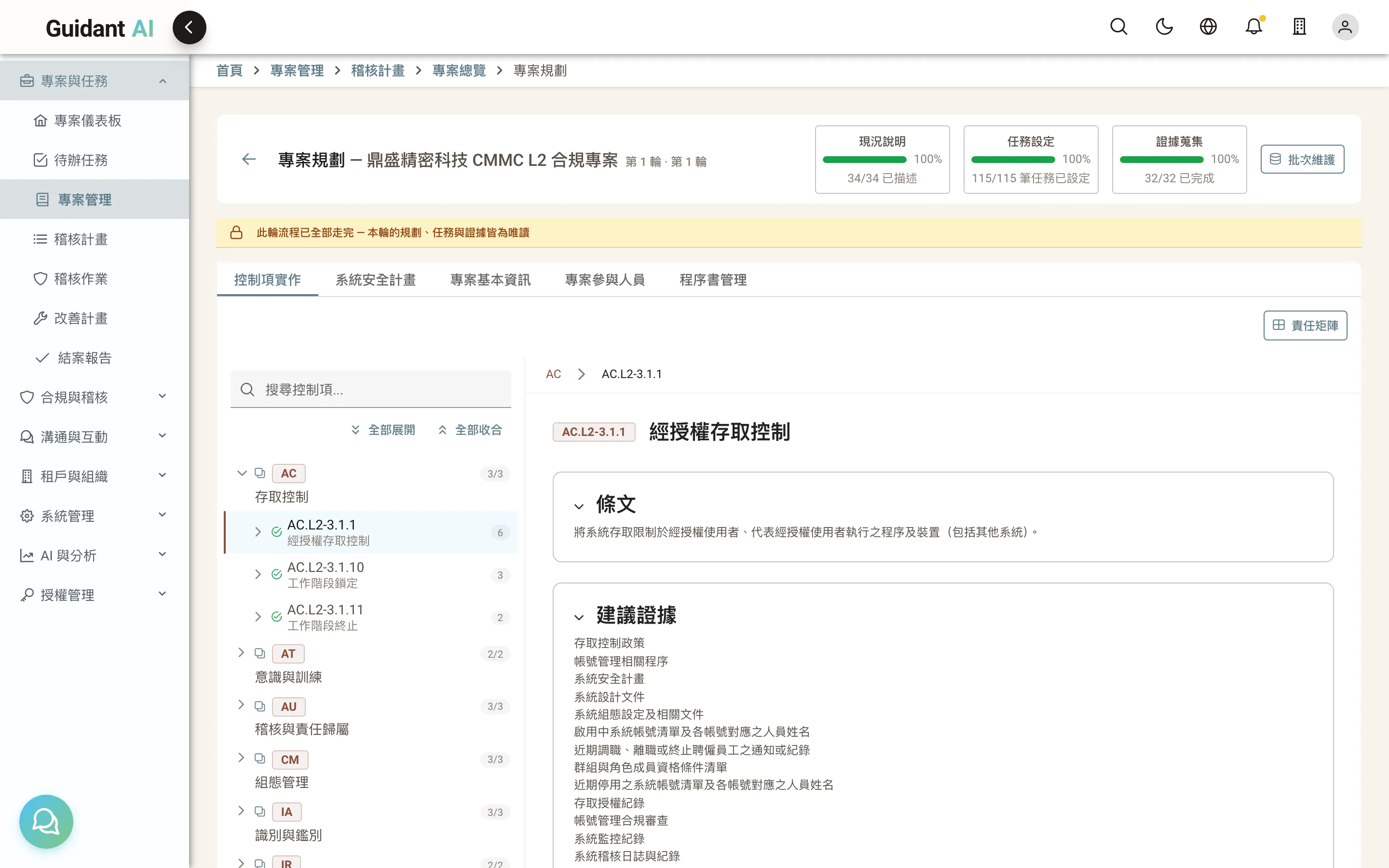
Task: Click 全部收合 to collapse all controls
Action: pos(470,430)
